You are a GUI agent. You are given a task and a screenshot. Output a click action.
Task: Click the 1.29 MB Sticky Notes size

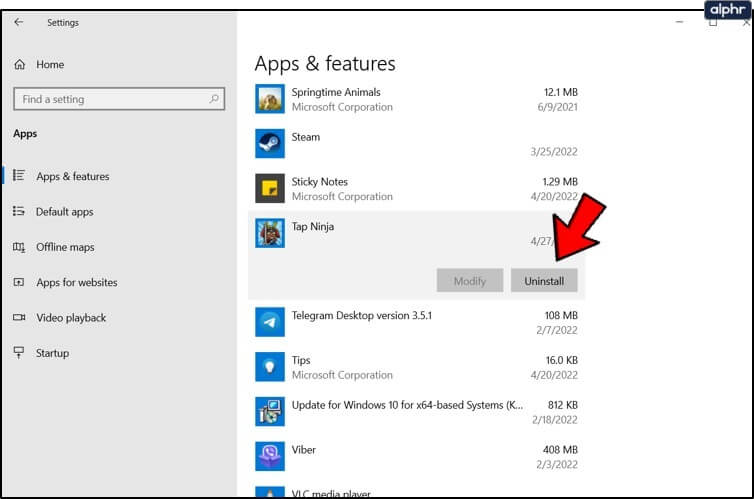tap(560, 182)
